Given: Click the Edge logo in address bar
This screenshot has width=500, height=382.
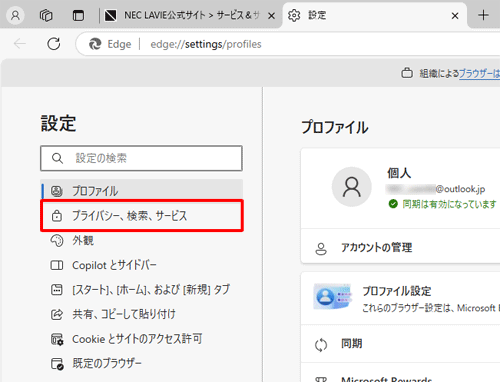Looking at the screenshot, I should 95,44.
